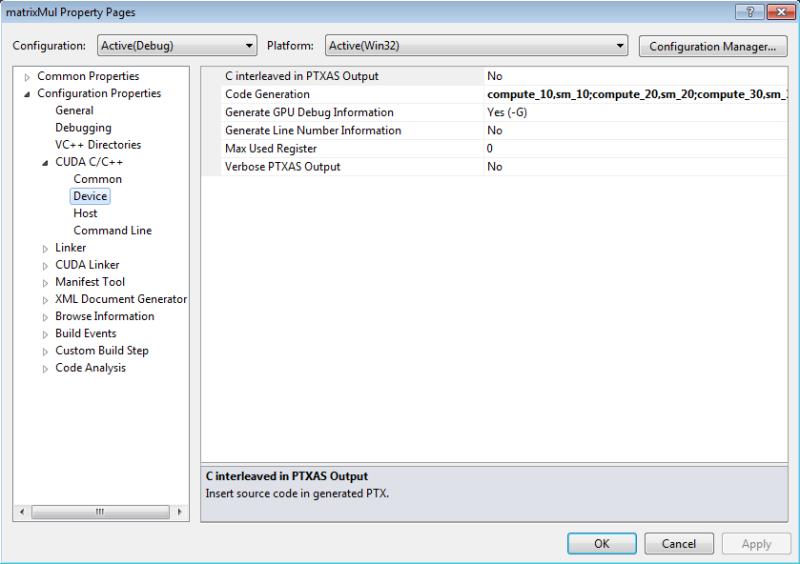Expand the Browse Information node
800x564 pixels.
point(45,317)
